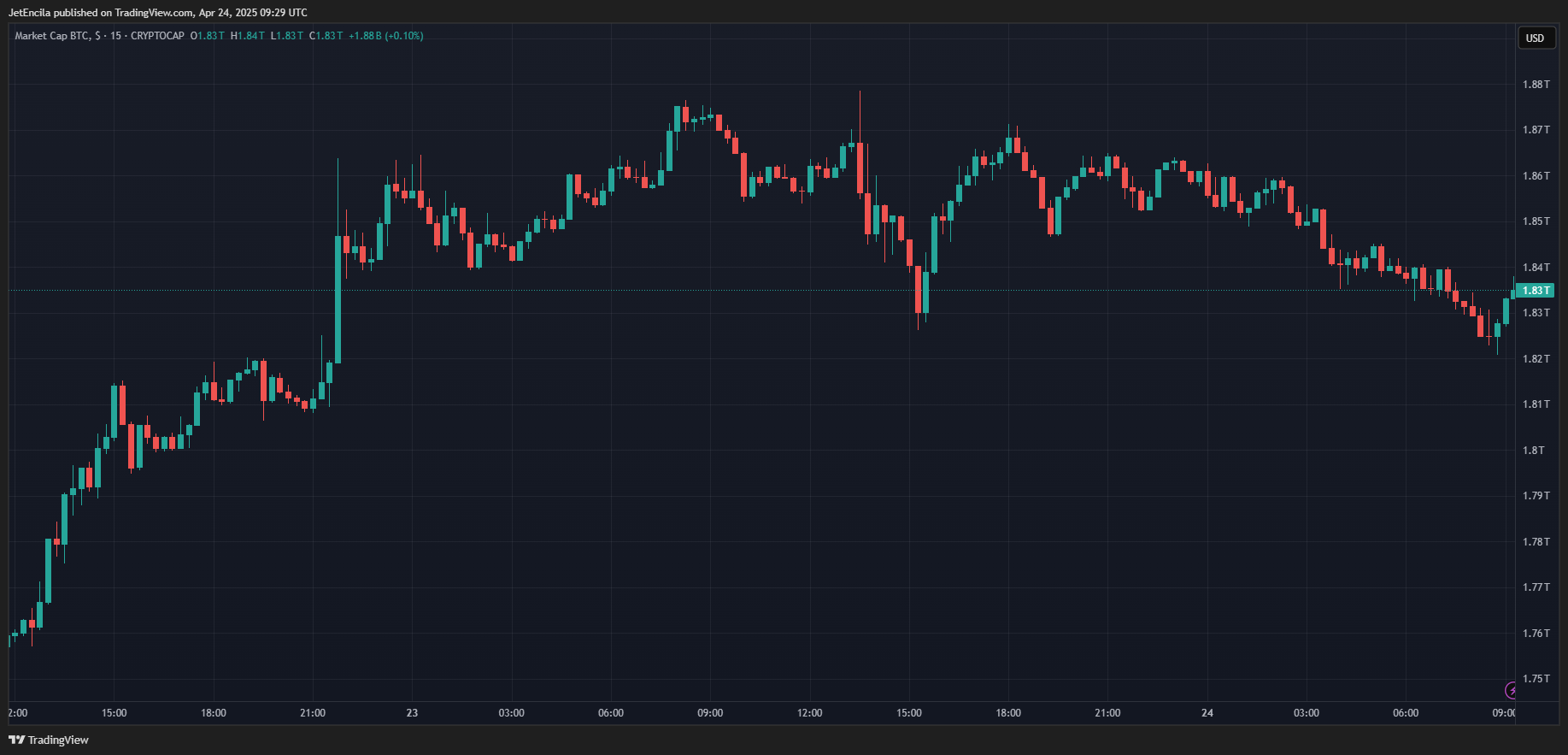Click the 1.8T price axis label
Viewport: 1568px width, 755px height.
1535,451
